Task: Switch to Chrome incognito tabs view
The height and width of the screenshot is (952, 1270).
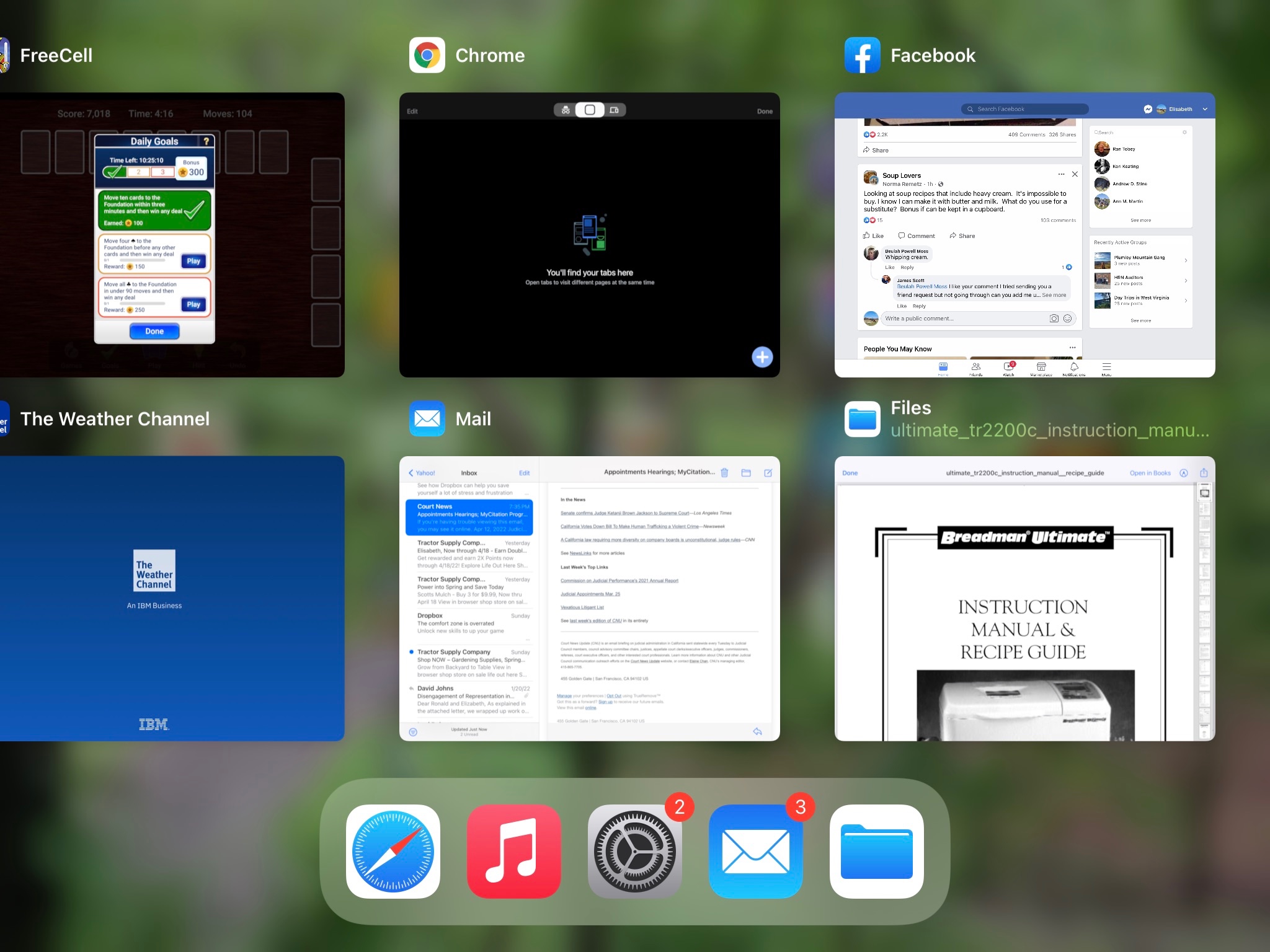Action: 566,110
